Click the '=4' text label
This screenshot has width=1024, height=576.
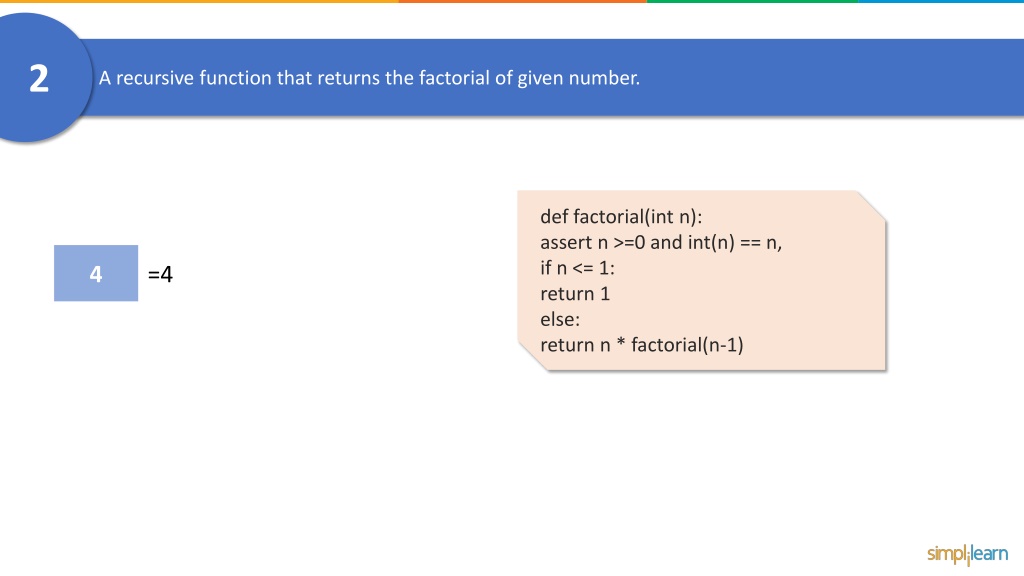[160, 274]
